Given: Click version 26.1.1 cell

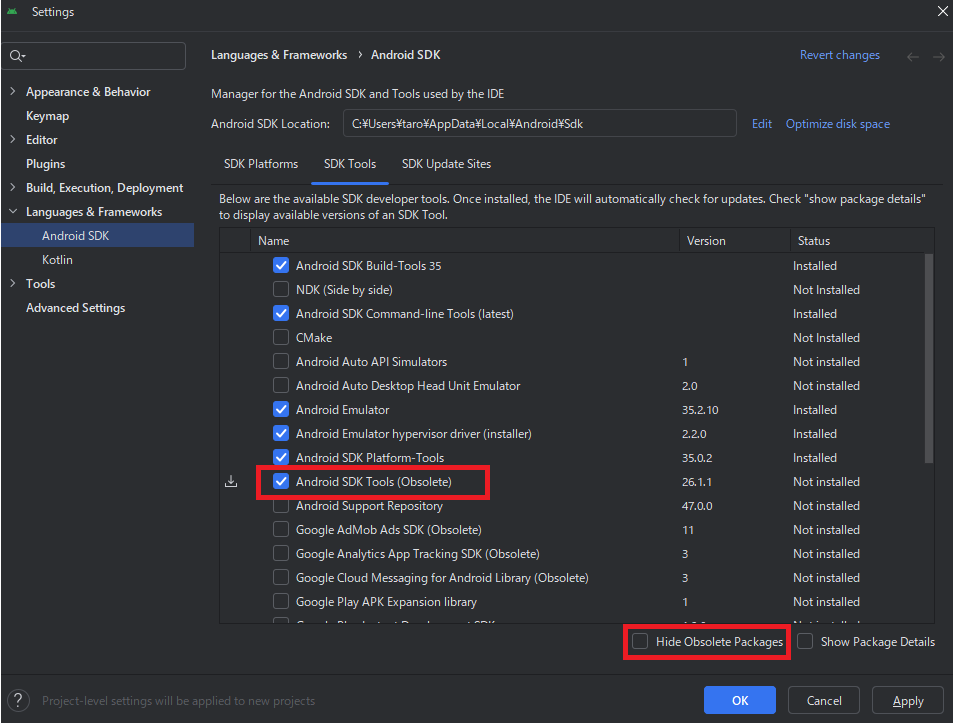Looking at the screenshot, I should tap(697, 482).
